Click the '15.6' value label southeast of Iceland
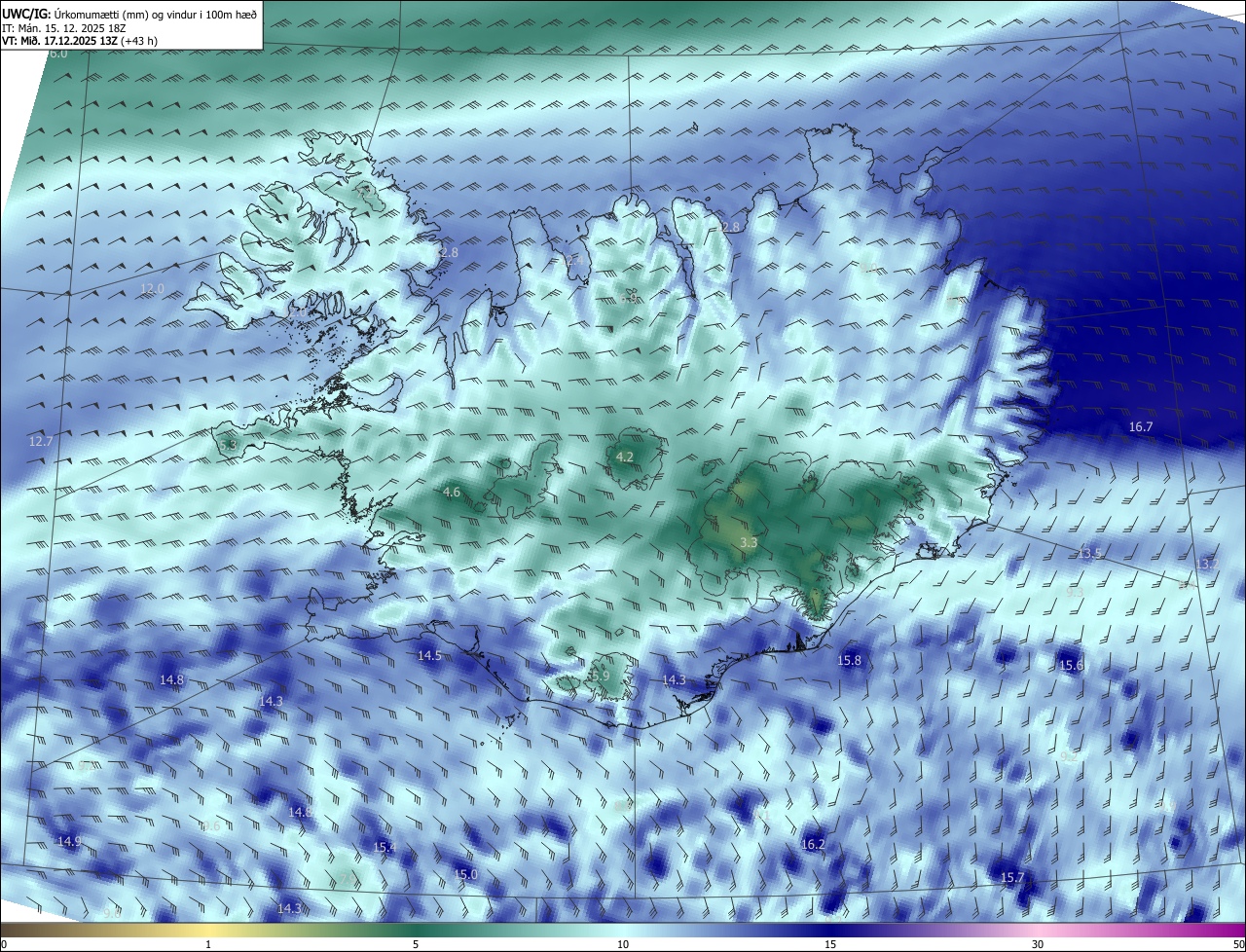Viewport: 1246px width, 952px height. [1071, 666]
